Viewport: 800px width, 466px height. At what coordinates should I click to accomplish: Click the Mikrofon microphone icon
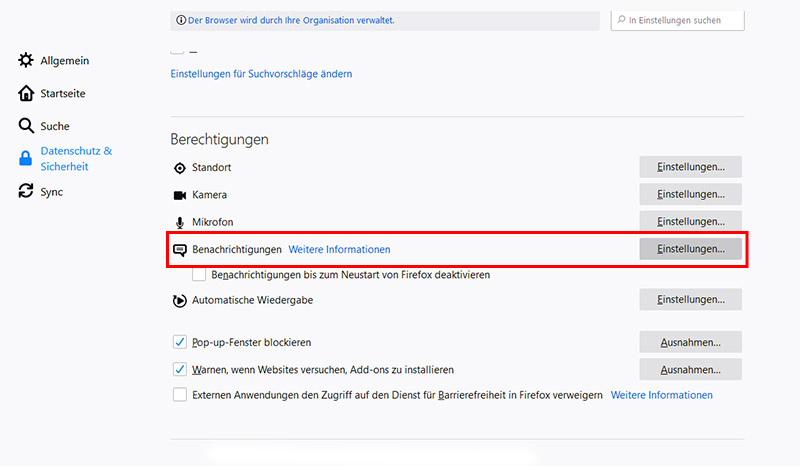[180, 223]
